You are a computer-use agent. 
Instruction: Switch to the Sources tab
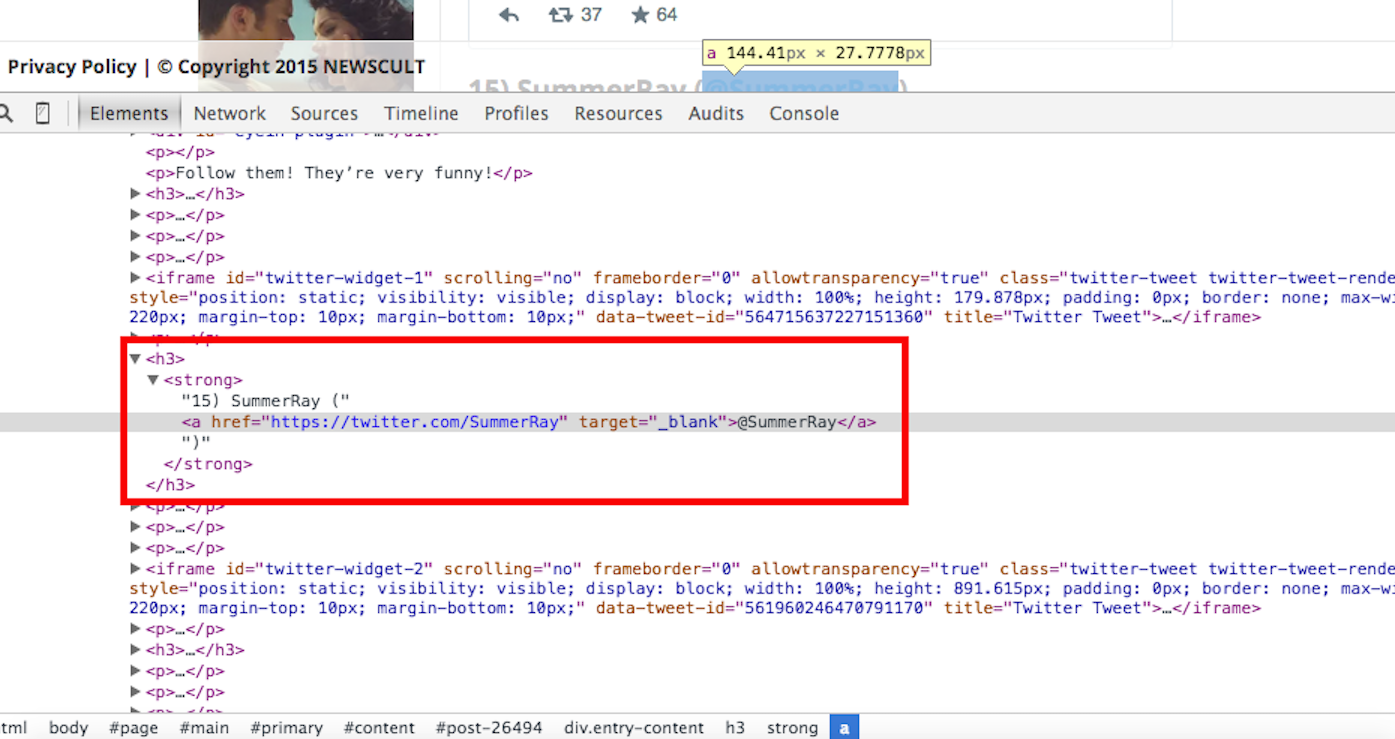pos(324,113)
